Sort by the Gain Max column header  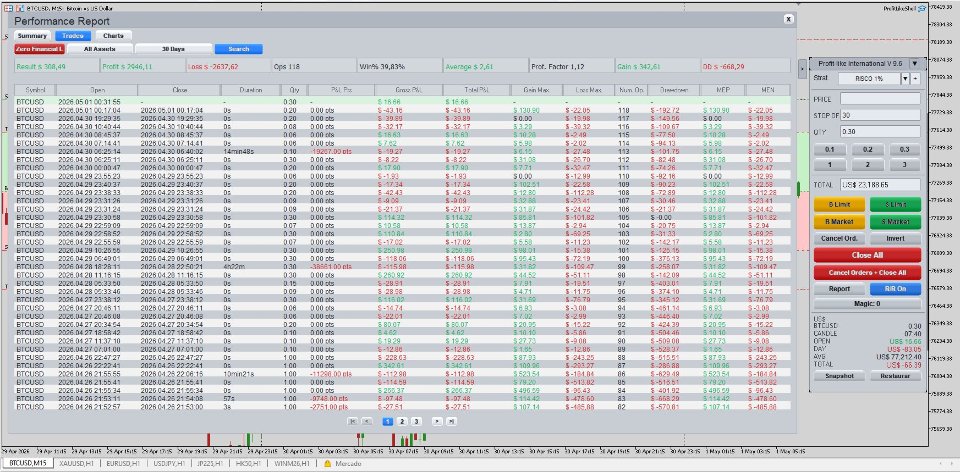coord(536,90)
